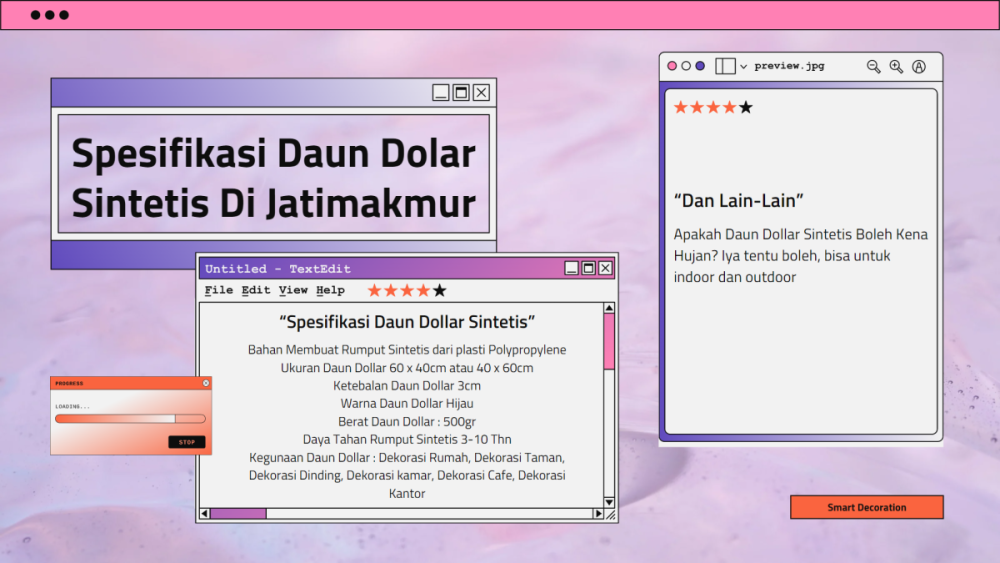Click the "Dan Lain-Lain" heading in preview window

739,201
